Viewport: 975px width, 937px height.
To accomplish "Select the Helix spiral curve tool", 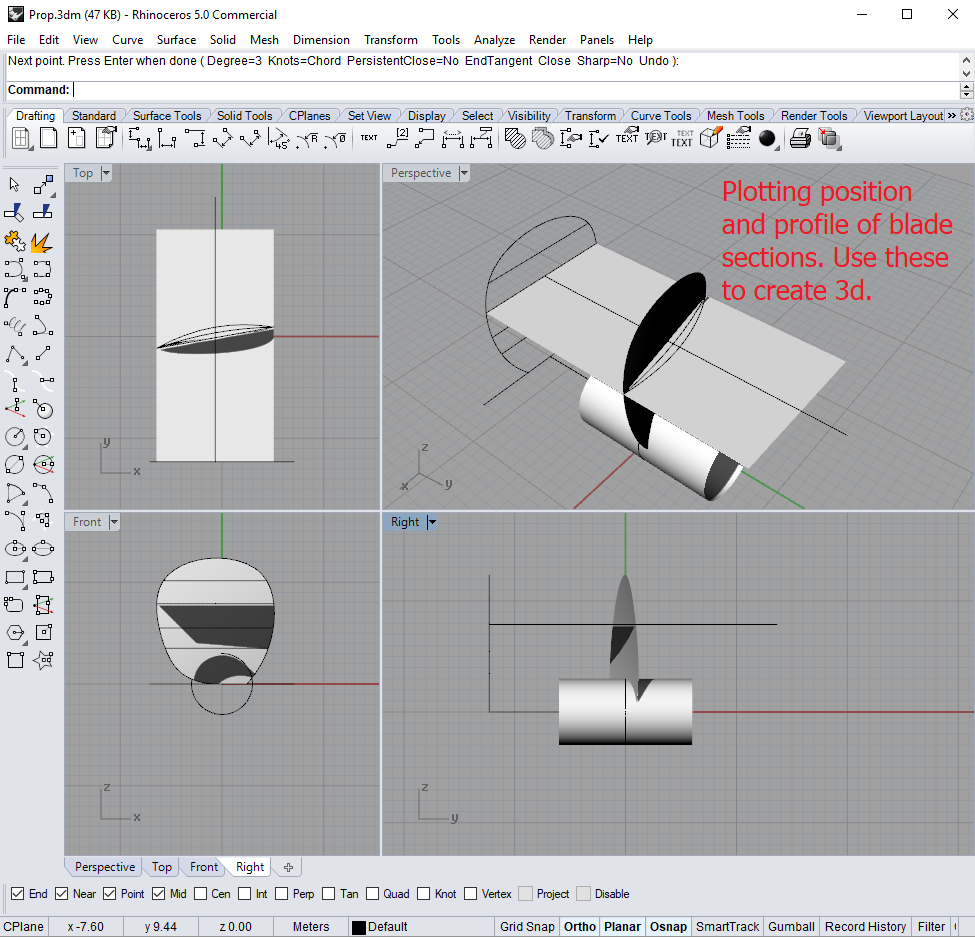I will tap(14, 325).
